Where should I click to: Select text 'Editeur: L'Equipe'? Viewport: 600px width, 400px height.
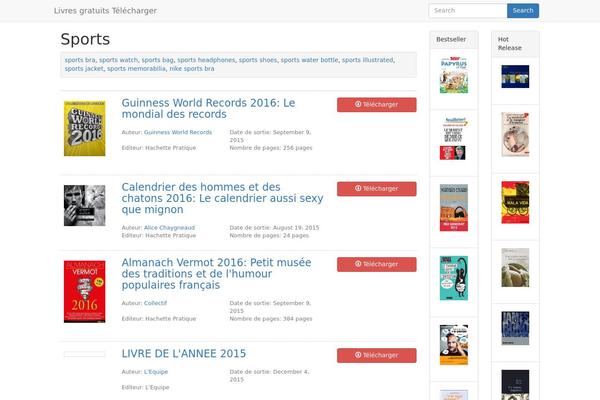click(x=145, y=387)
